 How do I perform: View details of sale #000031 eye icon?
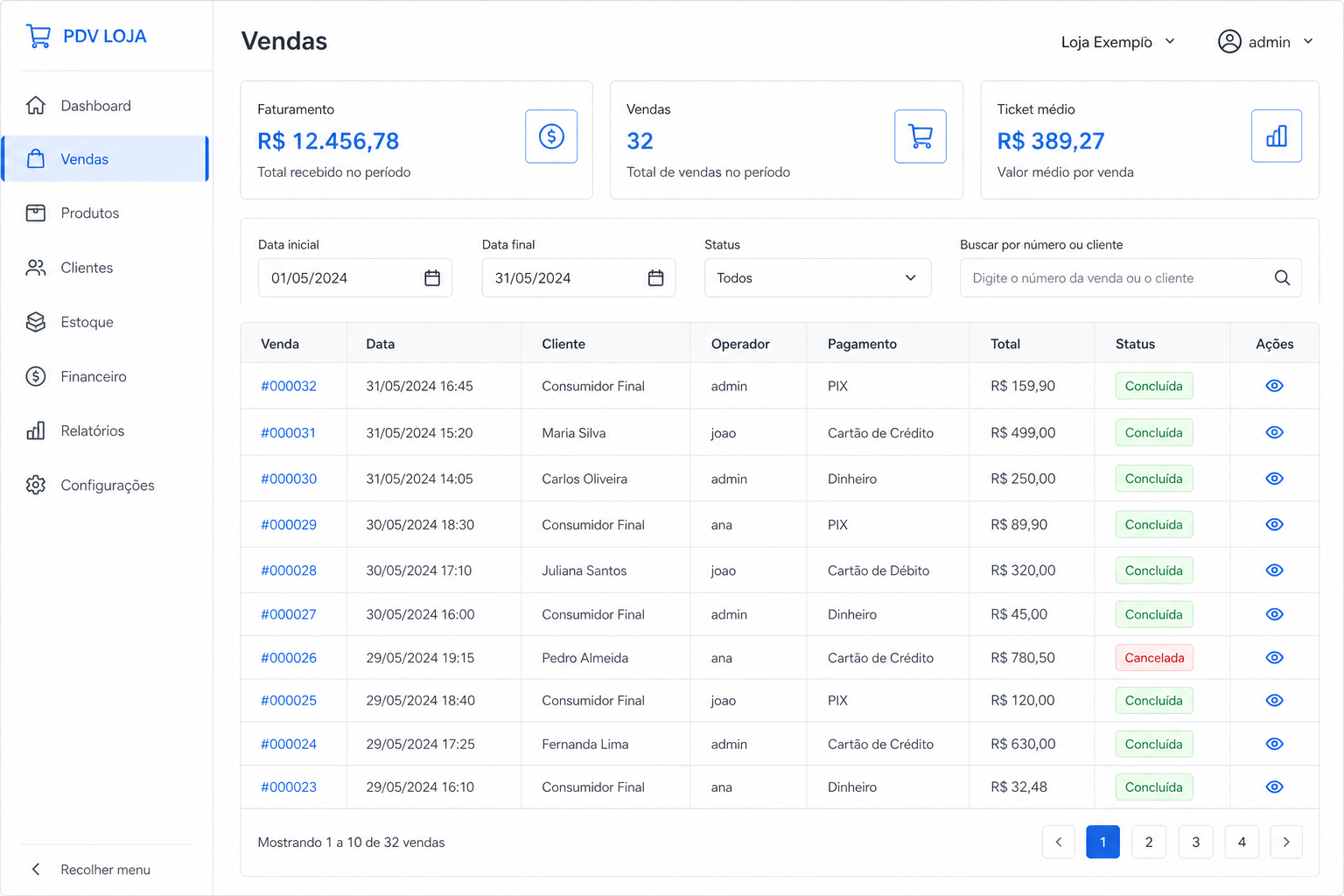pyautogui.click(x=1275, y=432)
